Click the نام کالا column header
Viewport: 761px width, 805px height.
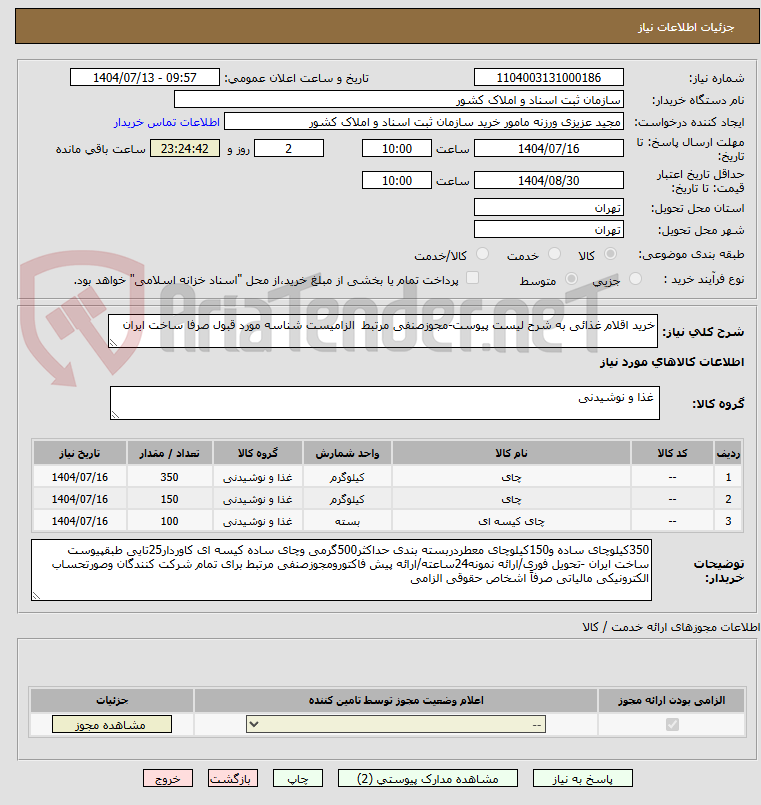pos(511,453)
